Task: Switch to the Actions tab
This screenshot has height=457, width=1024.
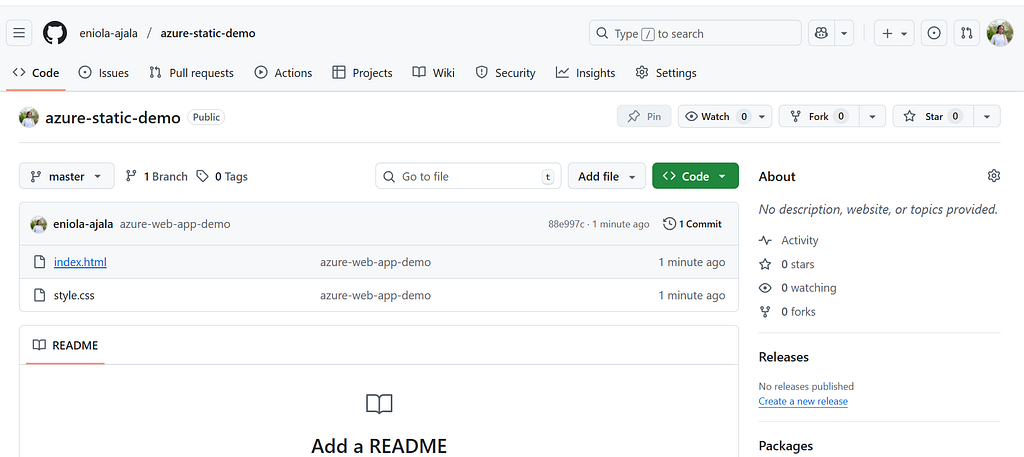Action: point(283,73)
